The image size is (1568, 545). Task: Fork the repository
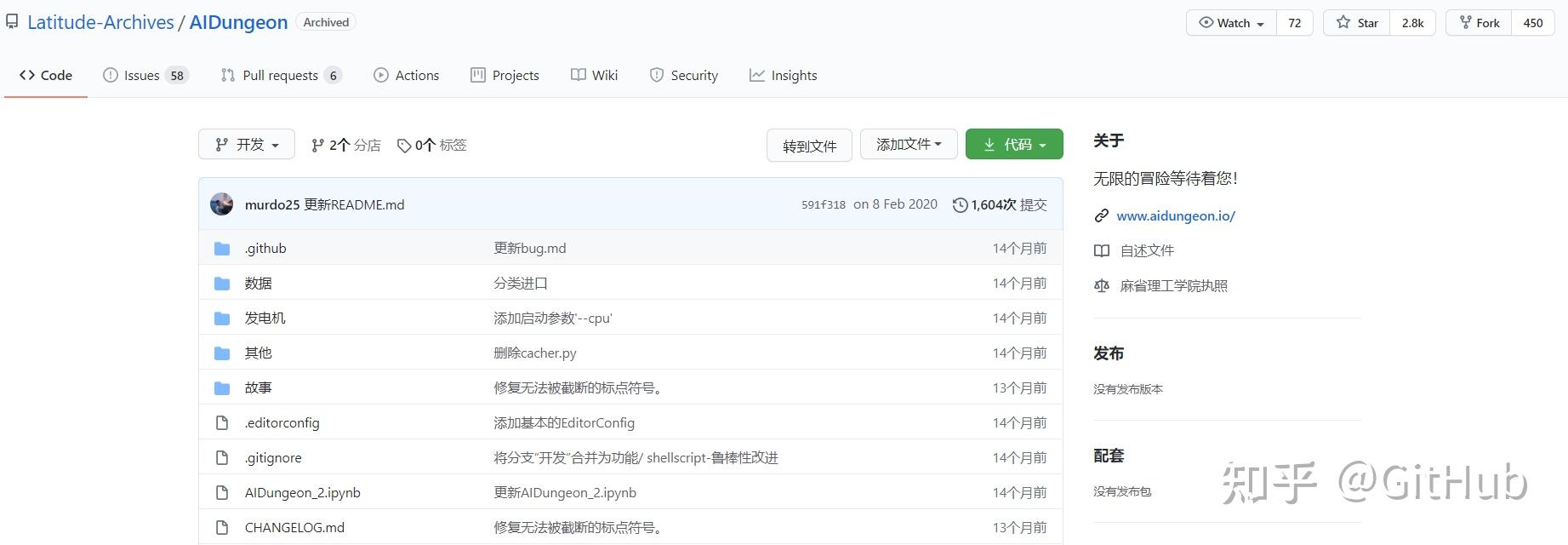1479,23
